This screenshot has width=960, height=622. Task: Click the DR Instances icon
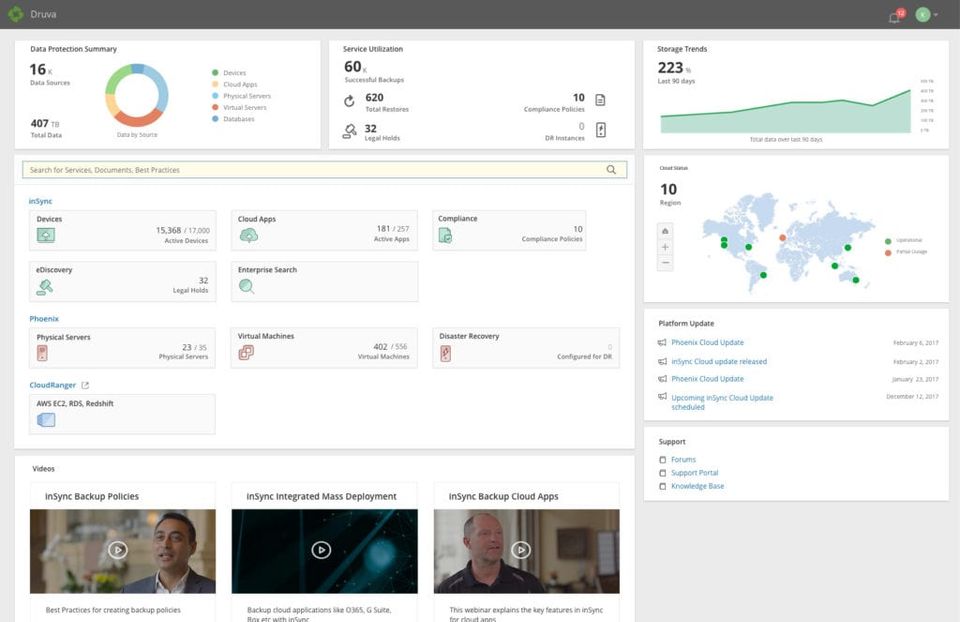(x=601, y=130)
